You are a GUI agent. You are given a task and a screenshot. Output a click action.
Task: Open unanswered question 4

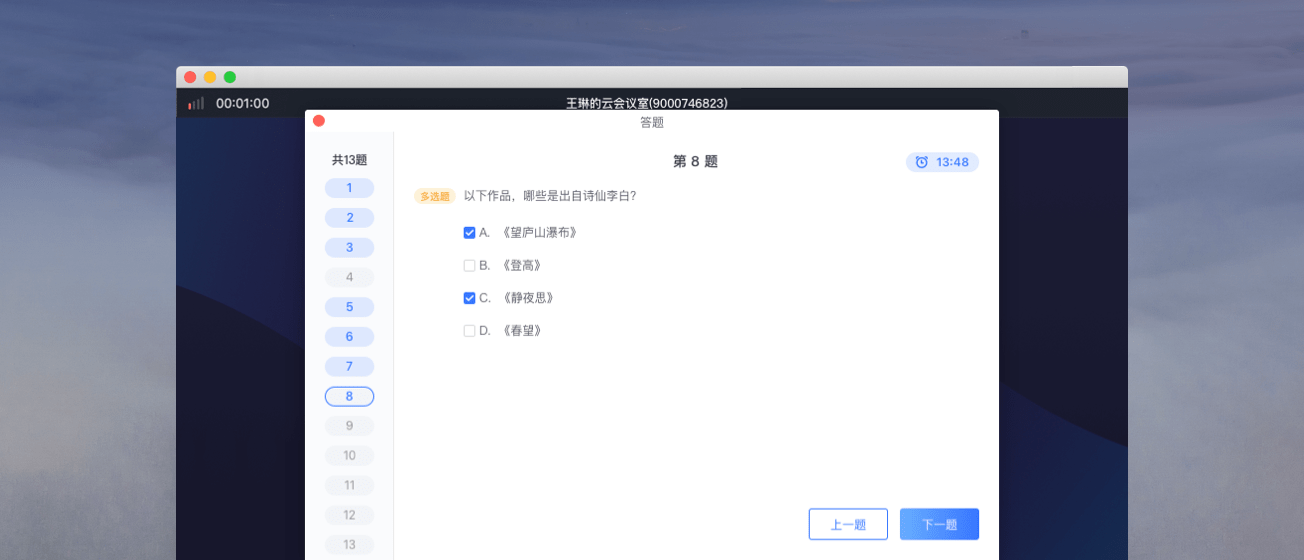tap(349, 277)
